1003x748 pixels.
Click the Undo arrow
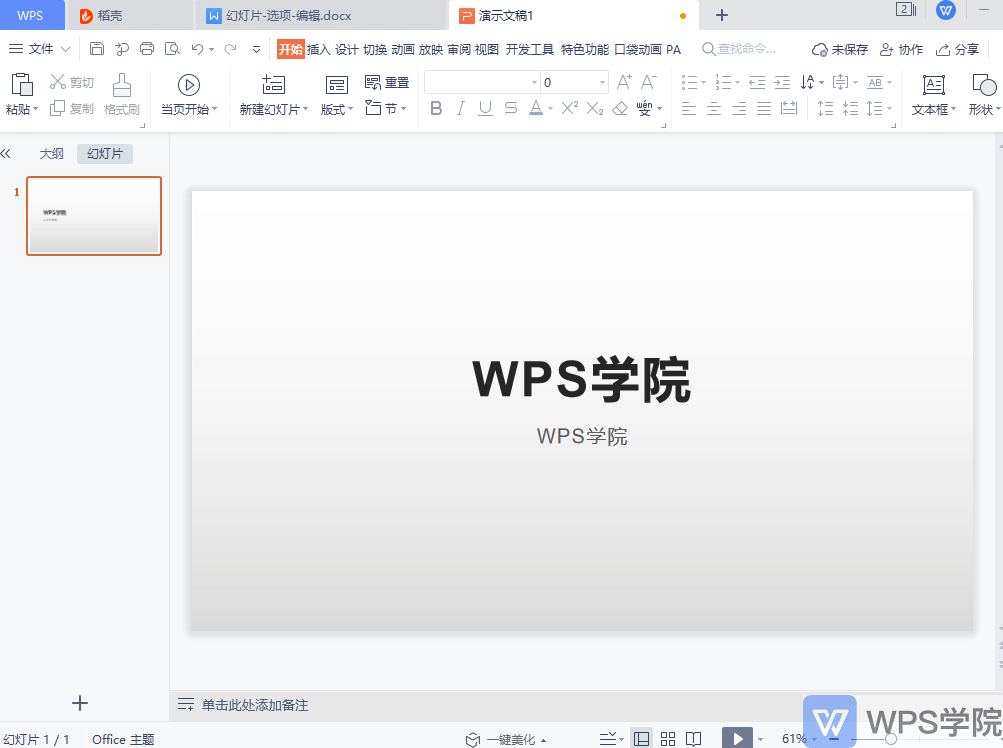pos(197,49)
